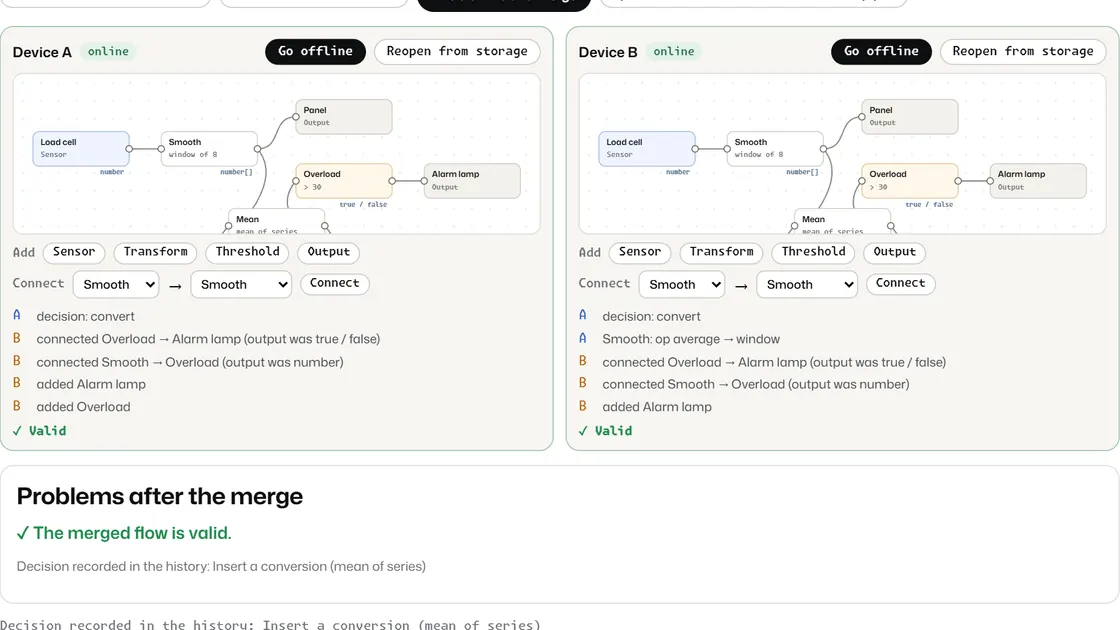Click Device B's 'Smooth: op average → window' entry
This screenshot has width=1120, height=630.
point(691,339)
